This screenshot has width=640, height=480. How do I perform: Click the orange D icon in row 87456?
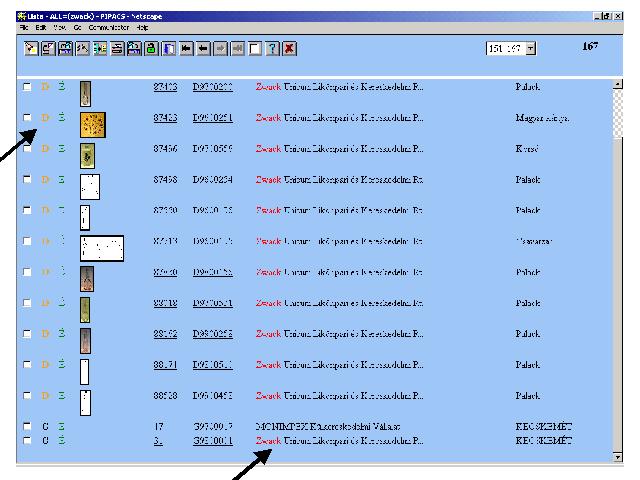[x=45, y=149]
